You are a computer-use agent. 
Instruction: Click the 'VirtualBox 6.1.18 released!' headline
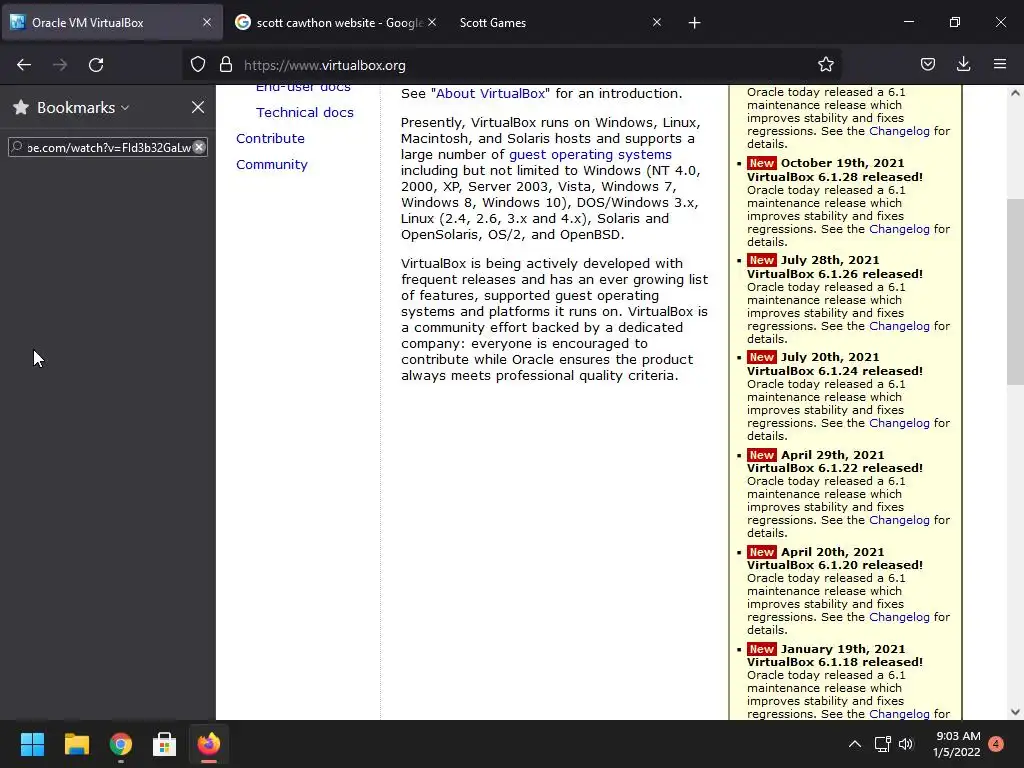pyautogui.click(x=835, y=662)
